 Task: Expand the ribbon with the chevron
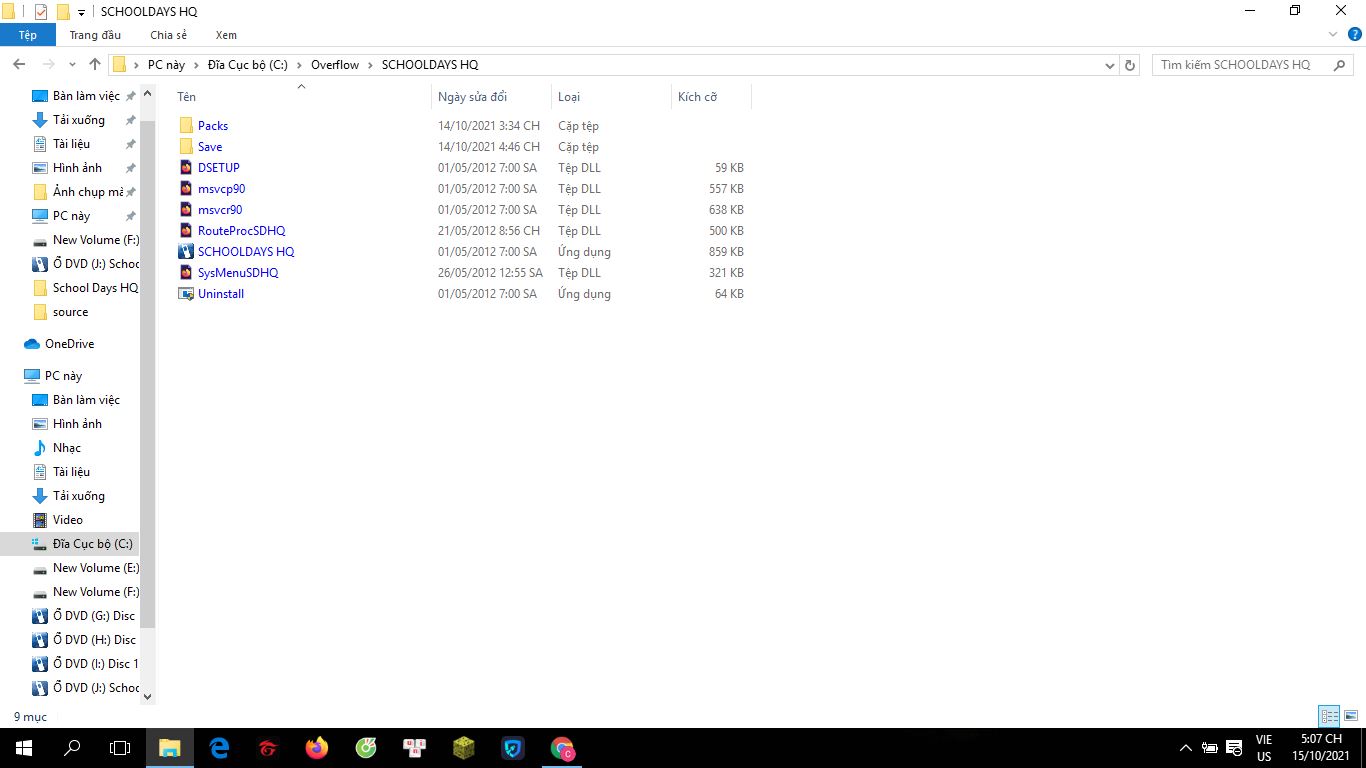click(1332, 35)
